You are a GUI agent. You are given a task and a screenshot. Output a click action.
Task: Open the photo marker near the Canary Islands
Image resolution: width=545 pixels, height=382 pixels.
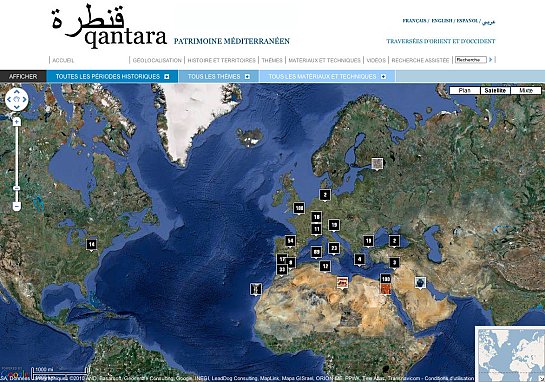256,289
